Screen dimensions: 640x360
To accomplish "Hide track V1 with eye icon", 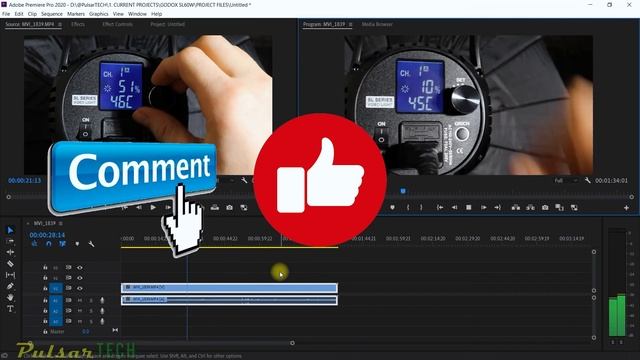I will point(80,288).
